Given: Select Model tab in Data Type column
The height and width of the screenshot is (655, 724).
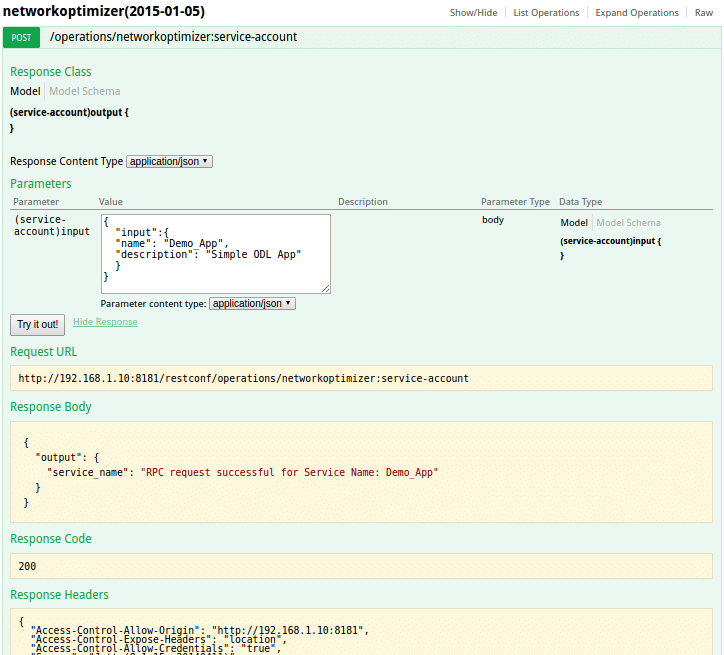Looking at the screenshot, I should click(x=574, y=223).
